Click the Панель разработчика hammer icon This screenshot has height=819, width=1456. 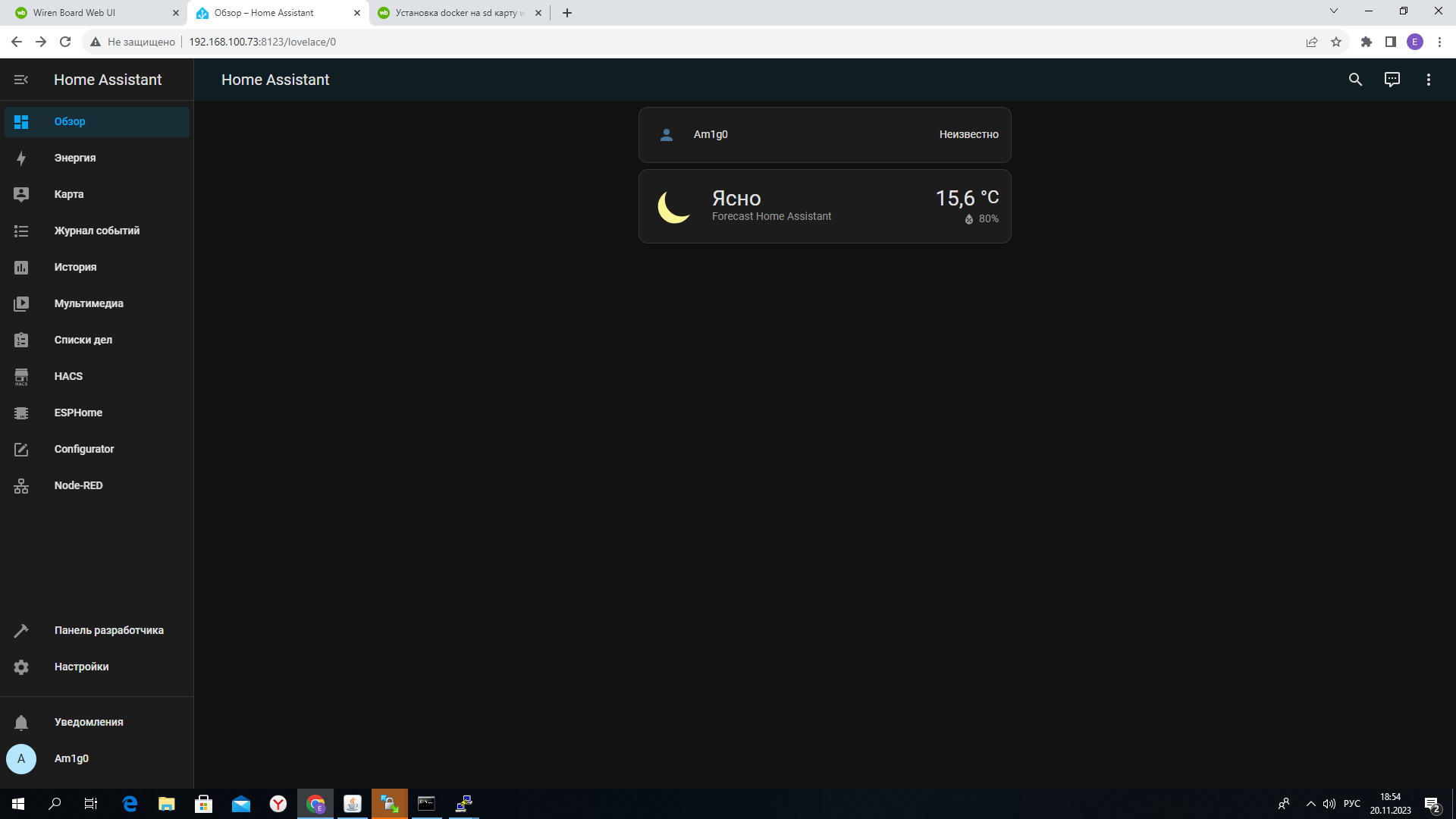click(x=21, y=630)
